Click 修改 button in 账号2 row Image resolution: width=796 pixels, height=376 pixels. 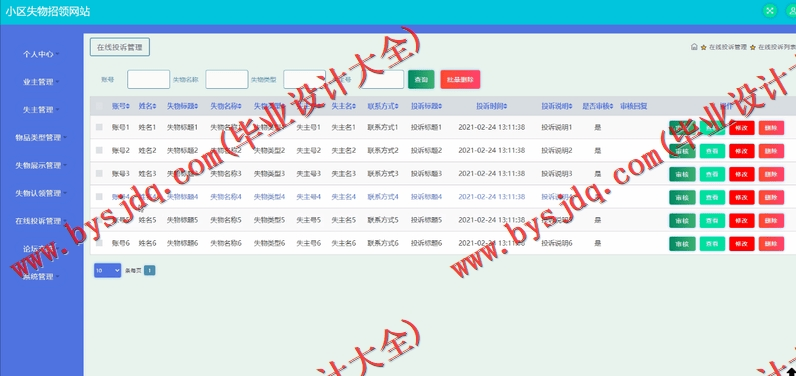[x=742, y=151]
